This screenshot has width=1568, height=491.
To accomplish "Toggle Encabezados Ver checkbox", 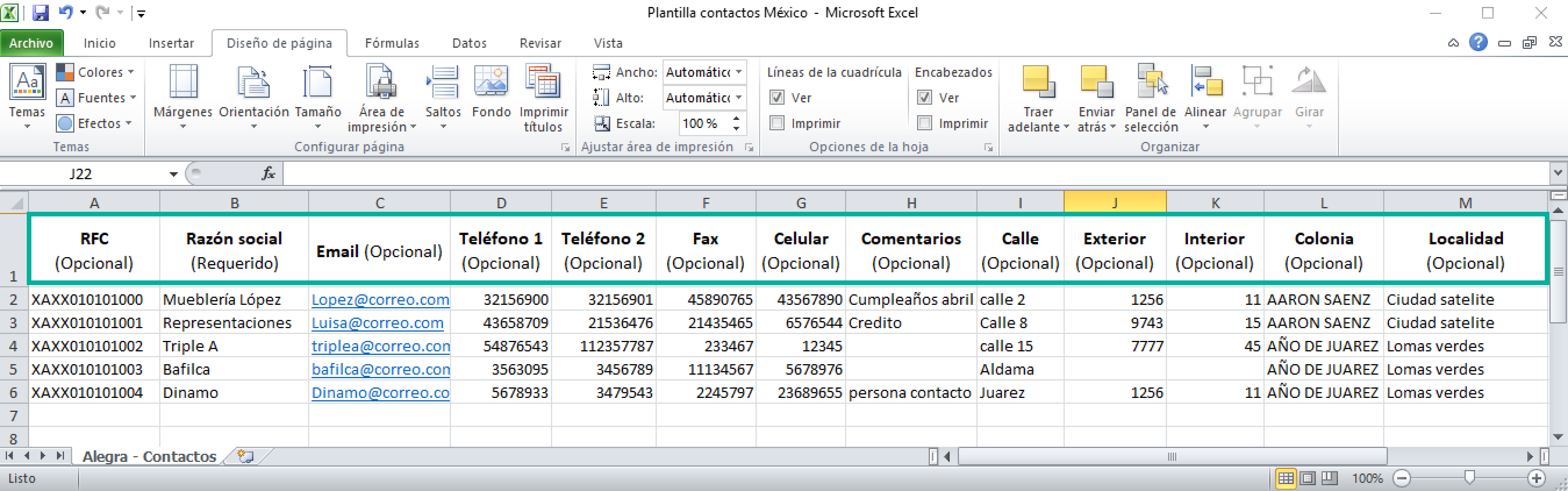I will coord(924,97).
